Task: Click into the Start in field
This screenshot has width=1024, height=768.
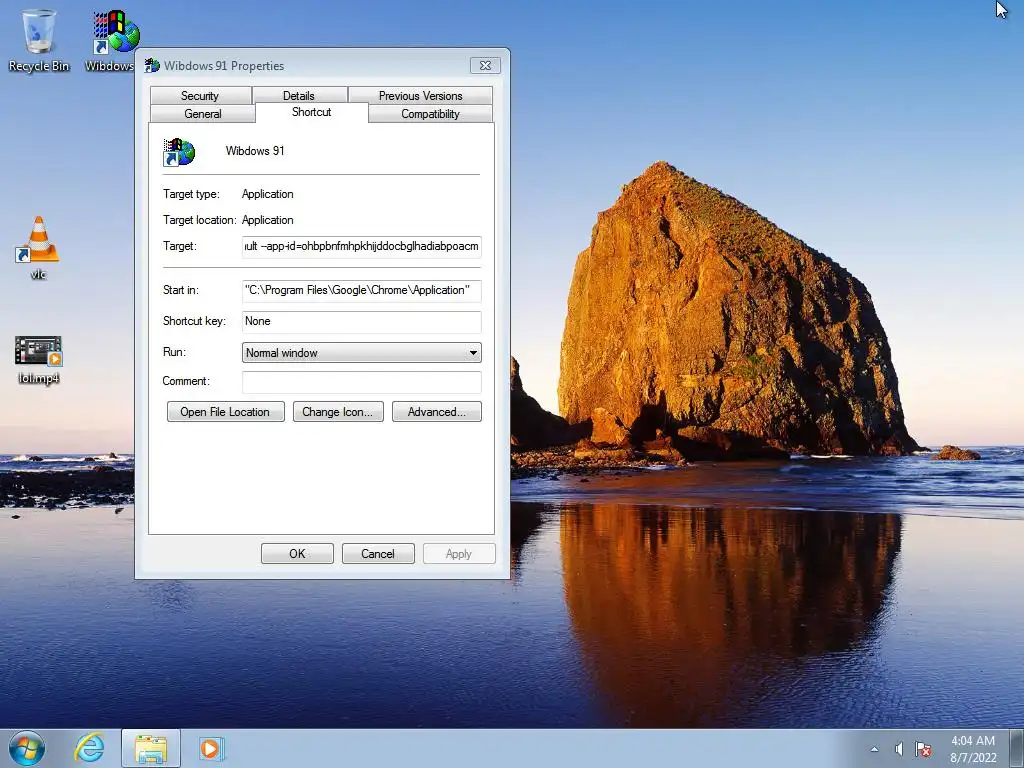Action: pos(362,291)
